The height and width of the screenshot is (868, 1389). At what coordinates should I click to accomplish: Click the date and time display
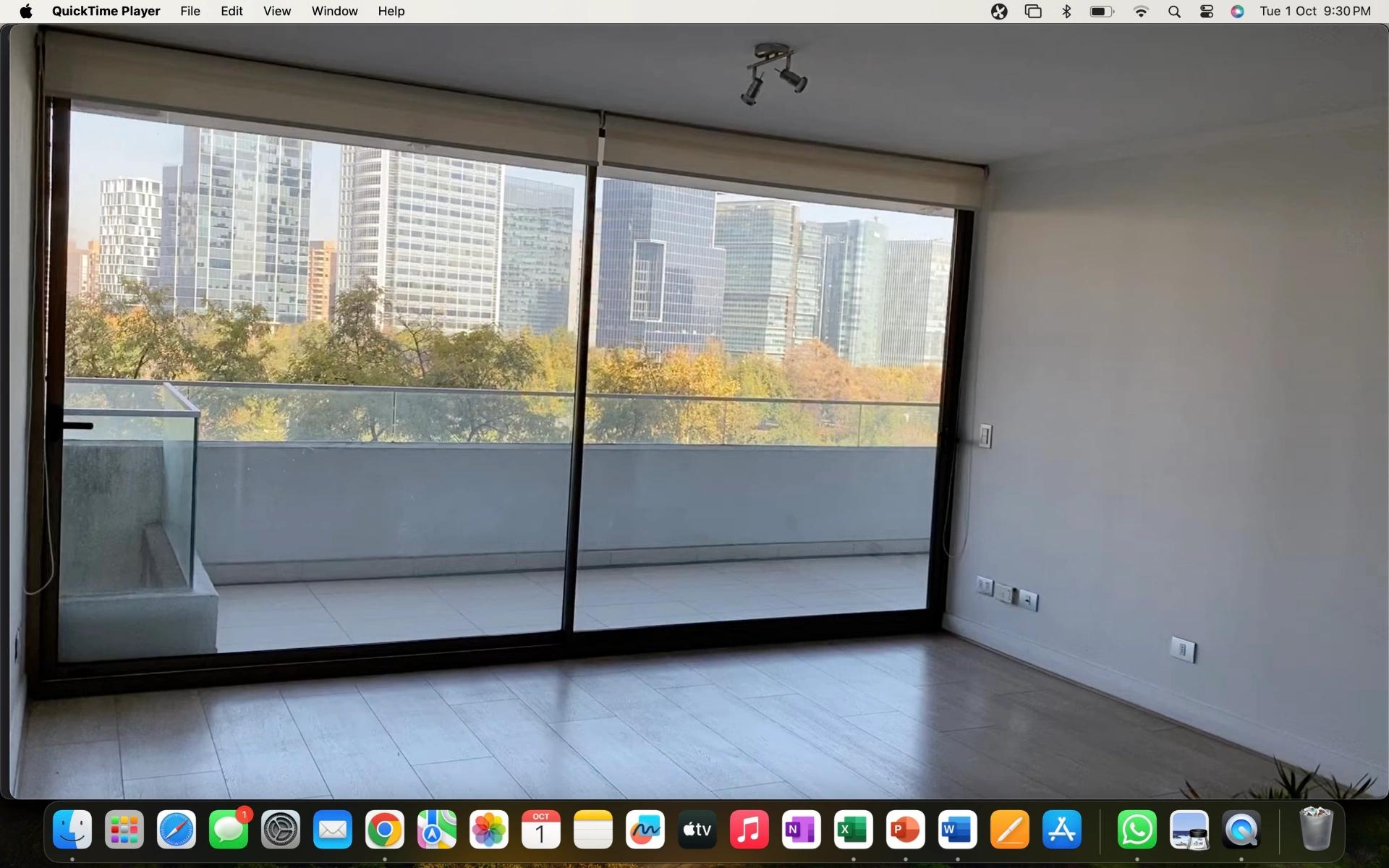click(x=1314, y=12)
